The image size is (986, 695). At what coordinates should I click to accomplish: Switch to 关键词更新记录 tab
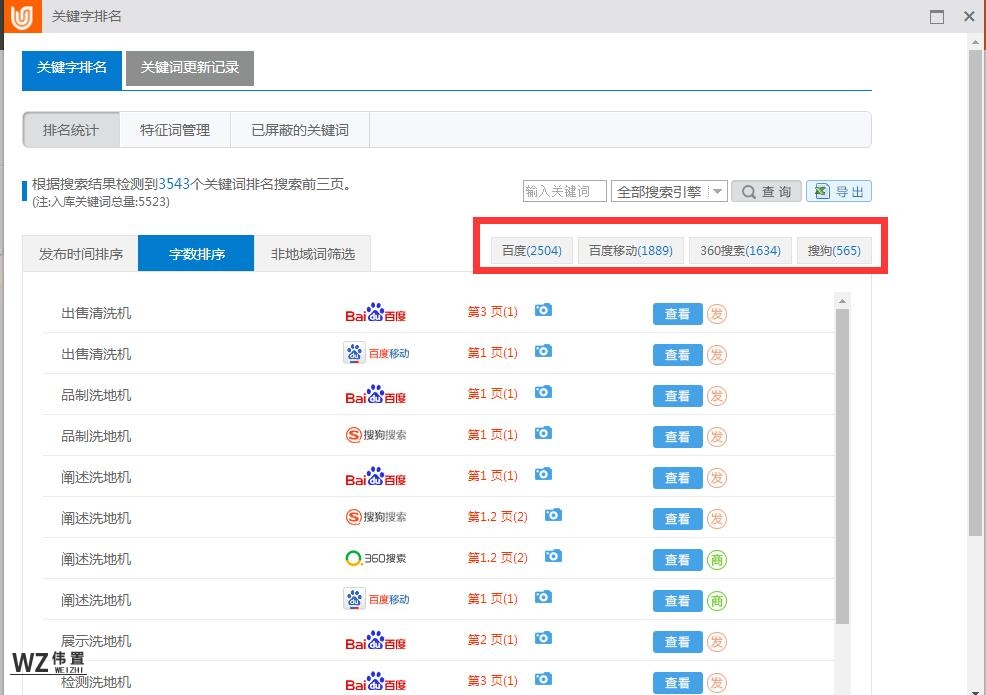(190, 68)
